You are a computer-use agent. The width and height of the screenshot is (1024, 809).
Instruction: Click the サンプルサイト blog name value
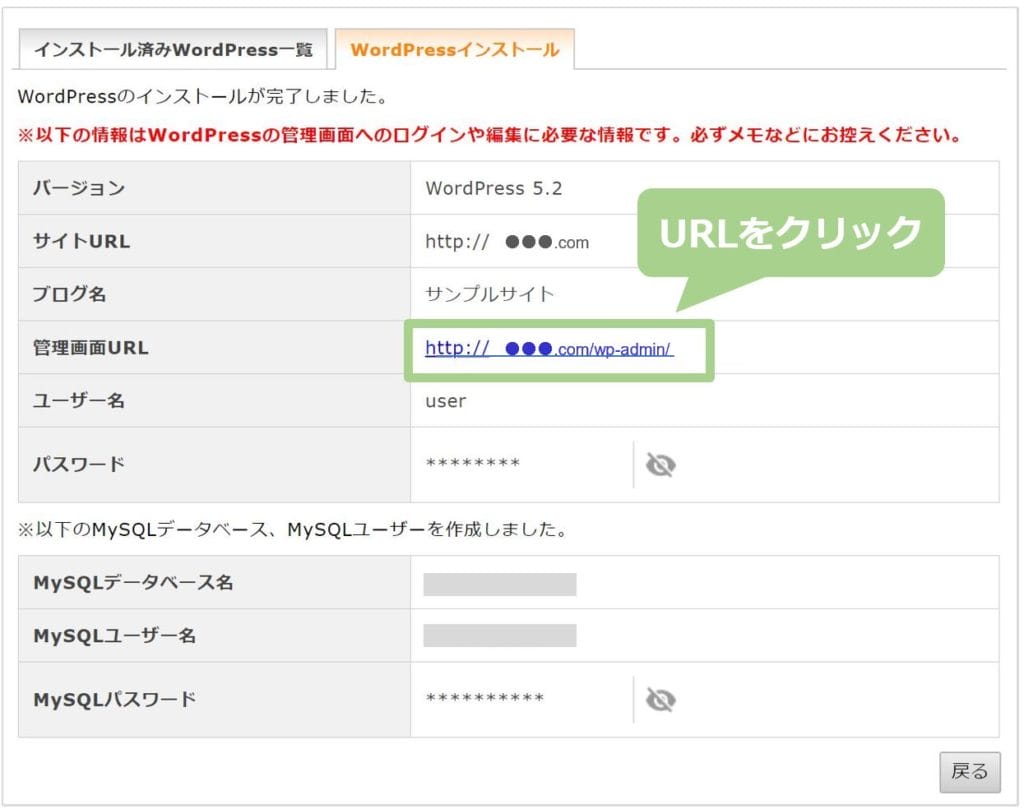489,294
